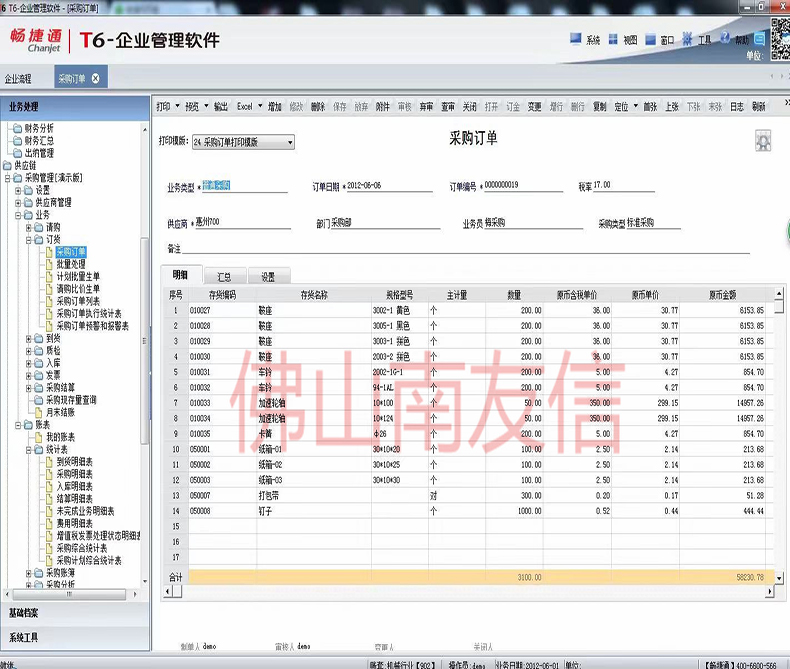Click the 业务类型 input field
The image size is (790, 669).
(x=245, y=186)
